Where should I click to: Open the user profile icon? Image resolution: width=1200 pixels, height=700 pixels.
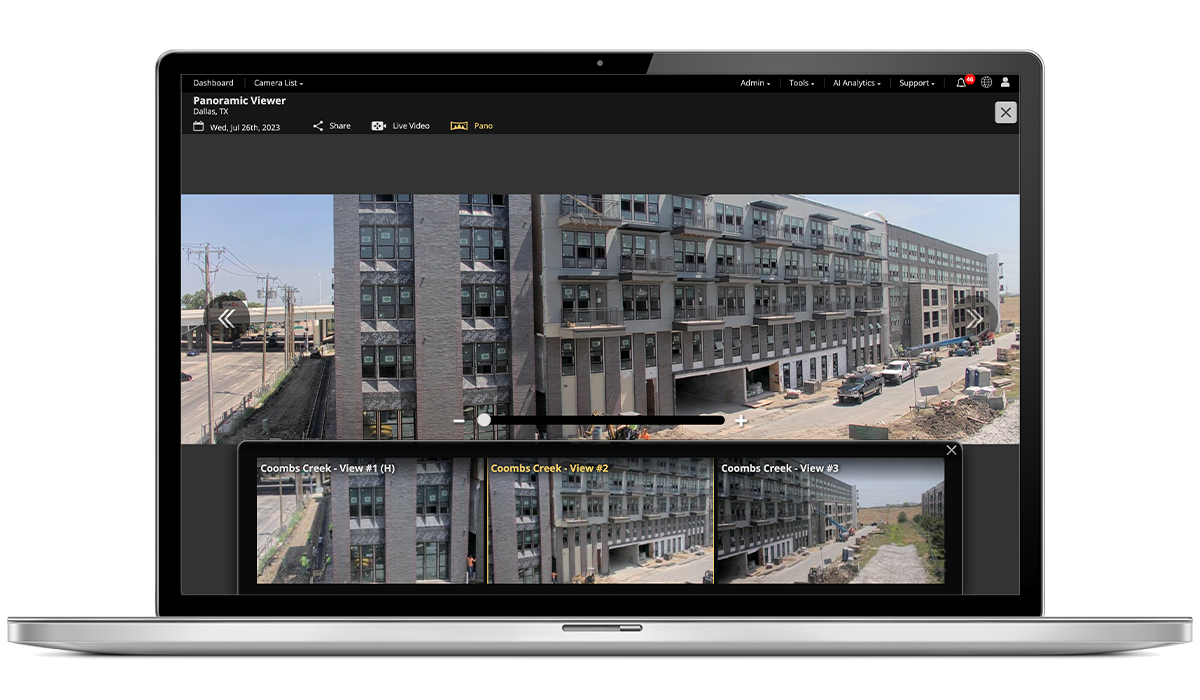tap(1005, 83)
